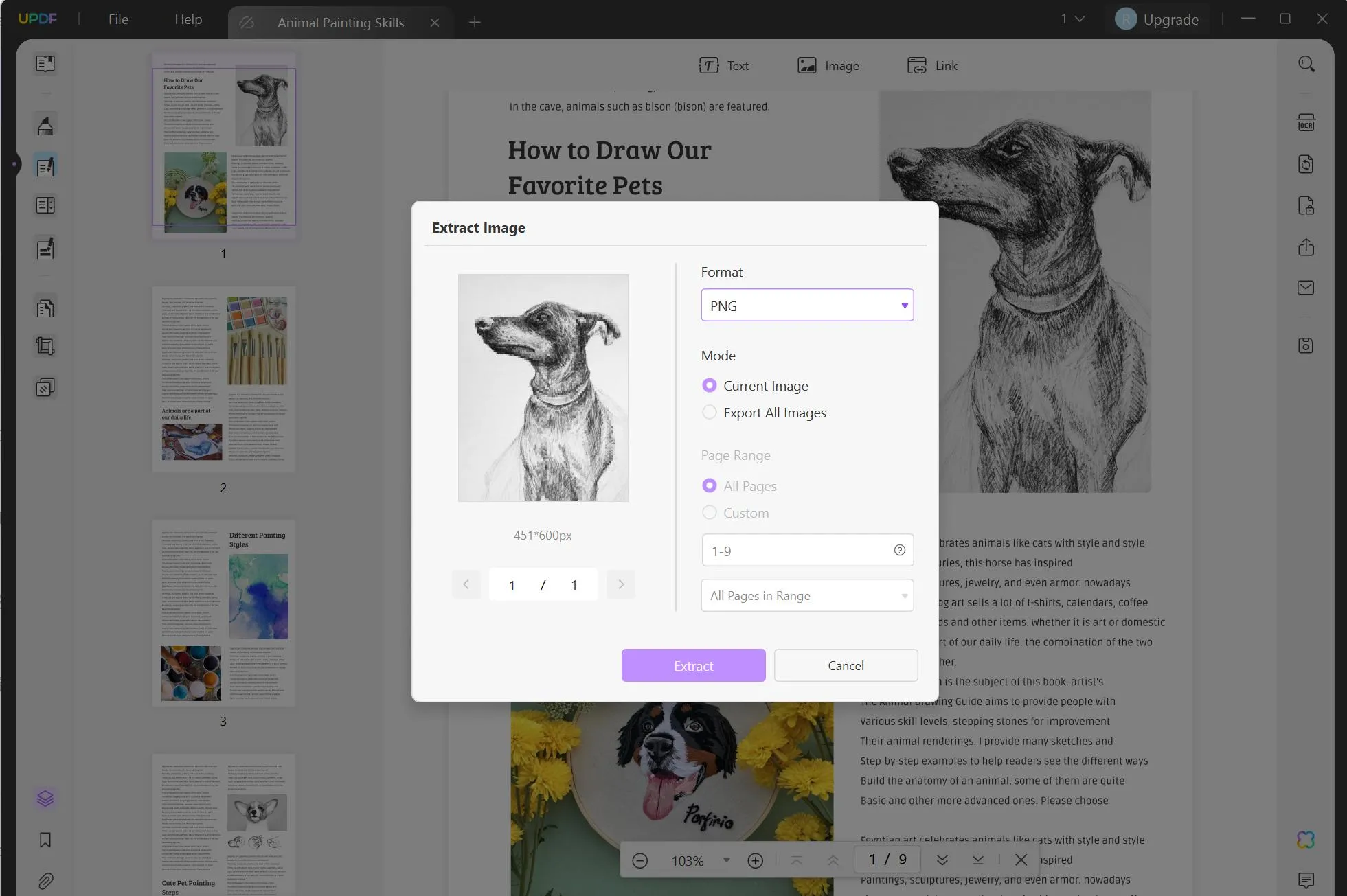Jump to first page arrow icon
The image size is (1347, 896).
tap(797, 860)
